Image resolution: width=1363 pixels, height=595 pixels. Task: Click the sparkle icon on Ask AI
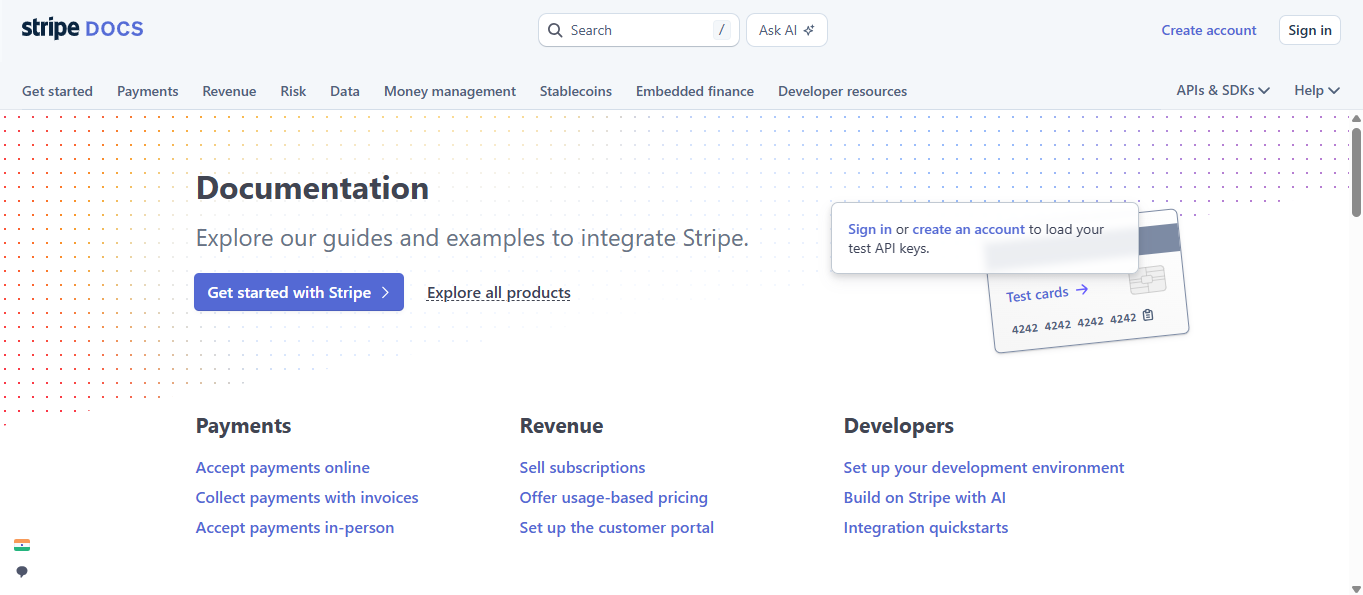click(x=809, y=30)
